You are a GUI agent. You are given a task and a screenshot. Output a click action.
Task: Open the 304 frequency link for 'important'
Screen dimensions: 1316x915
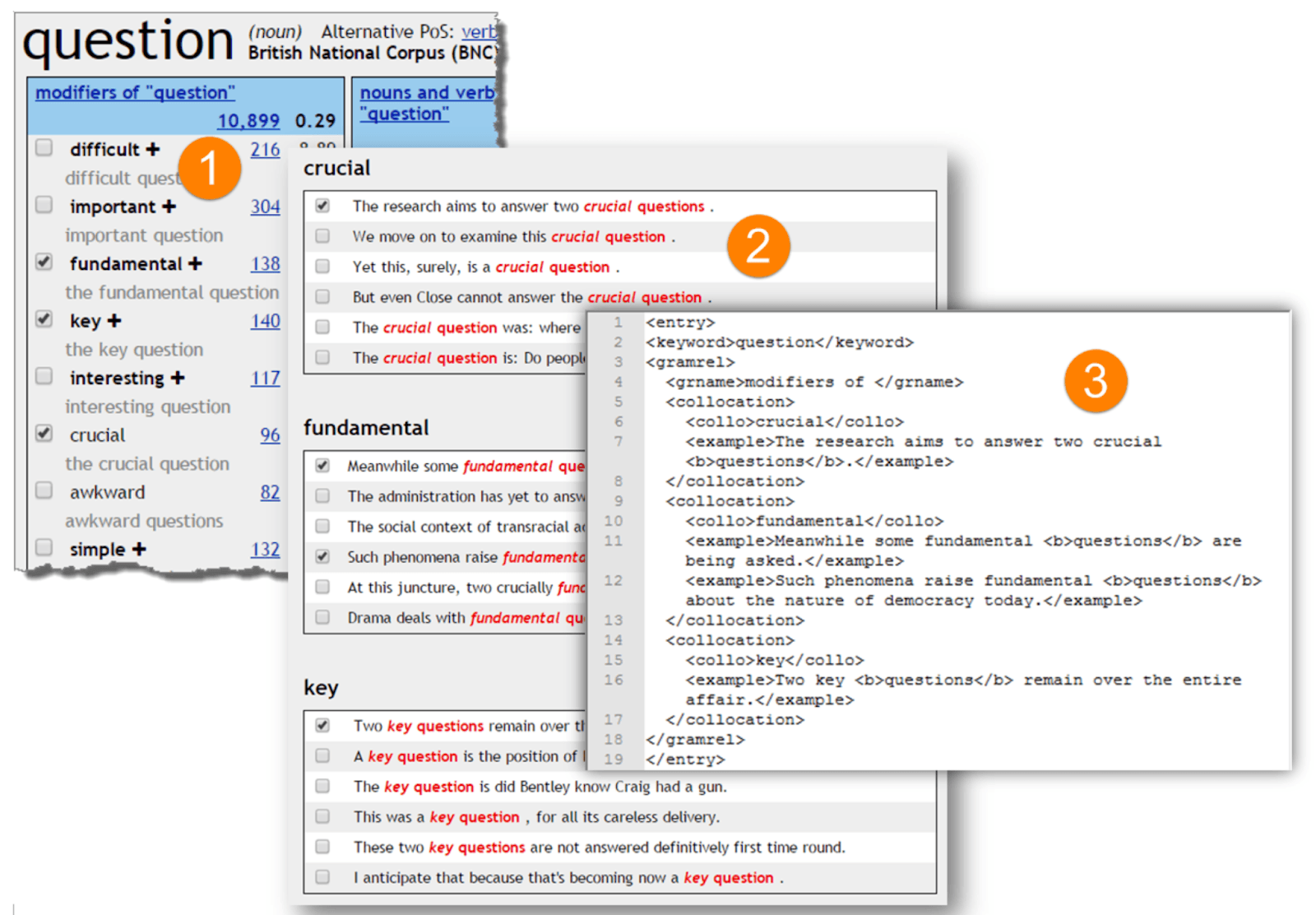coord(265,207)
